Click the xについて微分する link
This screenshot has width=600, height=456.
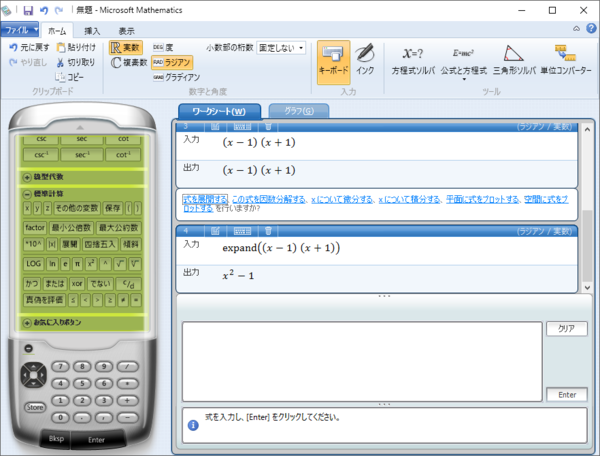pos(342,199)
